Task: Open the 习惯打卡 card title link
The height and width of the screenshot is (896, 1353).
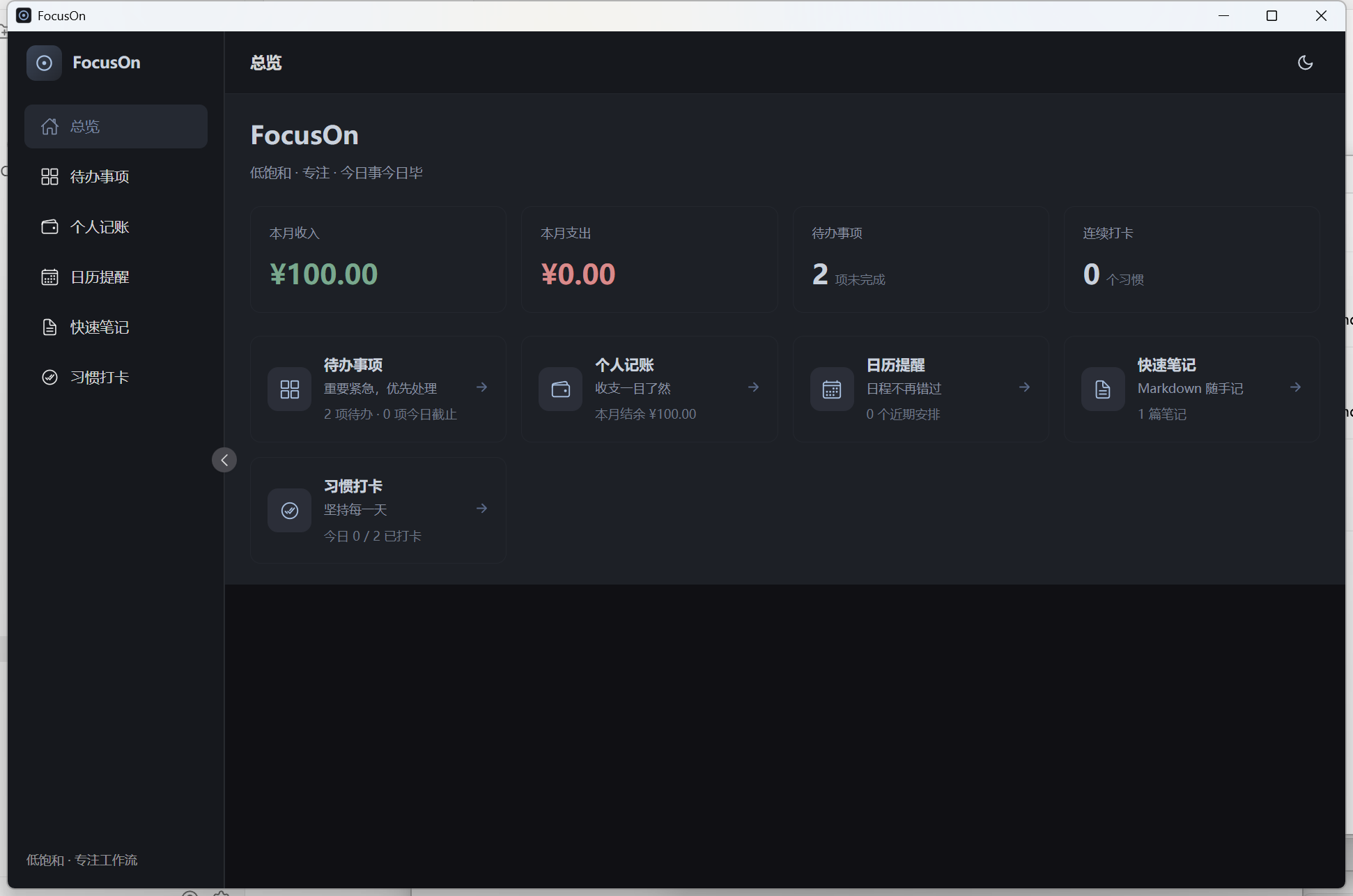Action: point(353,486)
